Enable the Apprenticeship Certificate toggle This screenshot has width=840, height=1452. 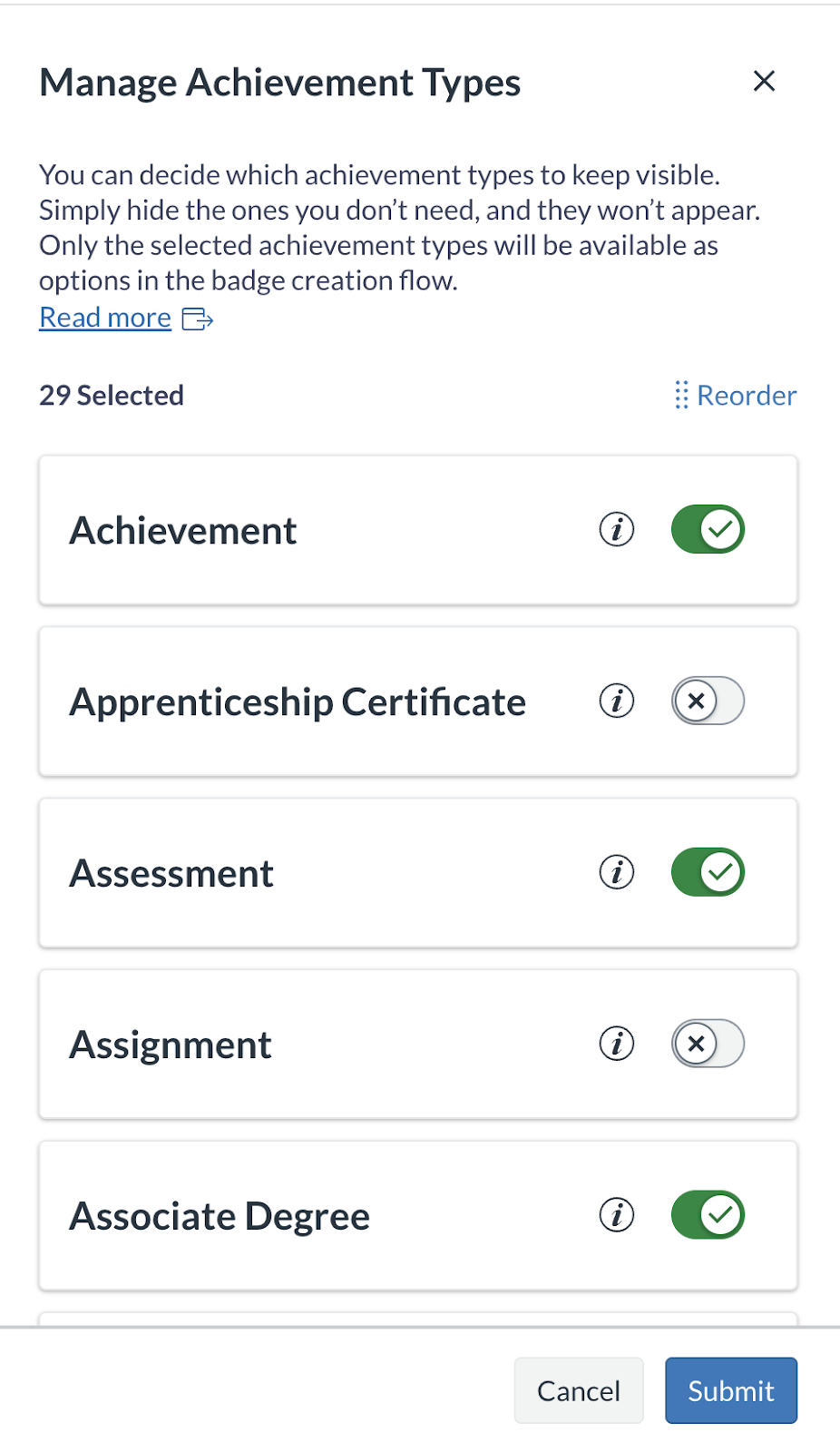[708, 701]
